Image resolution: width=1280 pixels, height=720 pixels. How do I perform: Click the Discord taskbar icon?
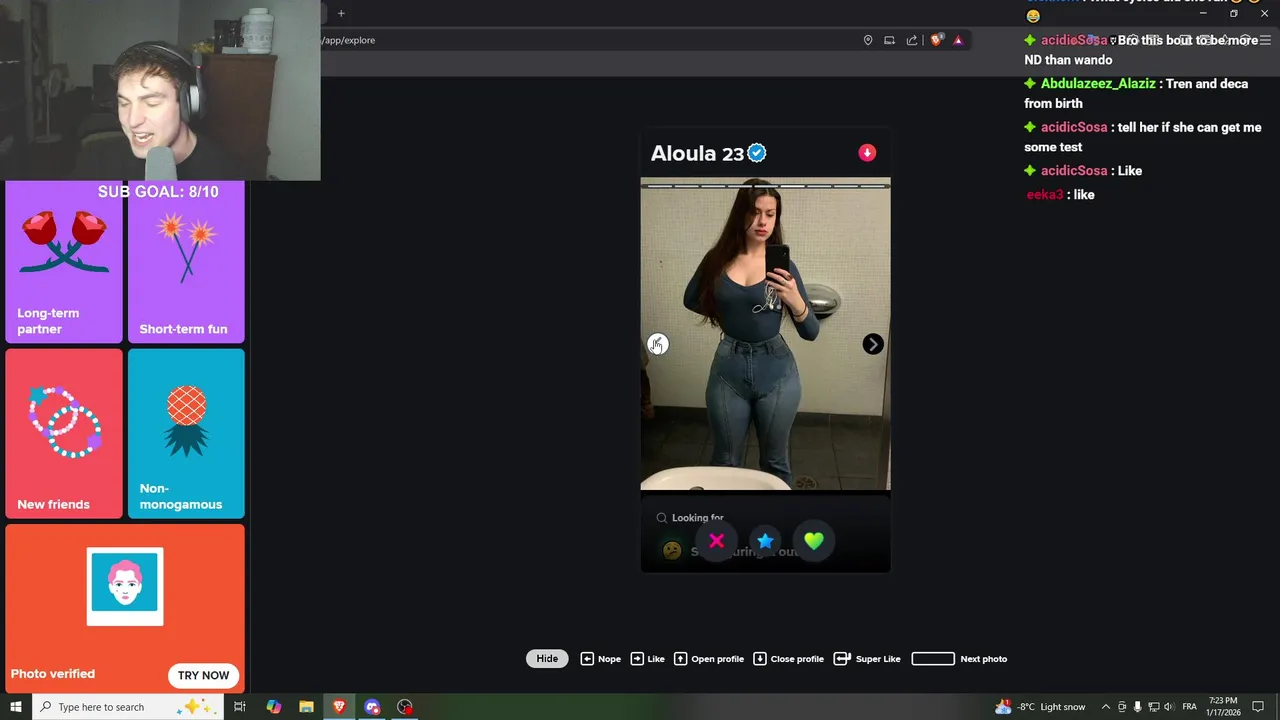pyautogui.click(x=372, y=707)
